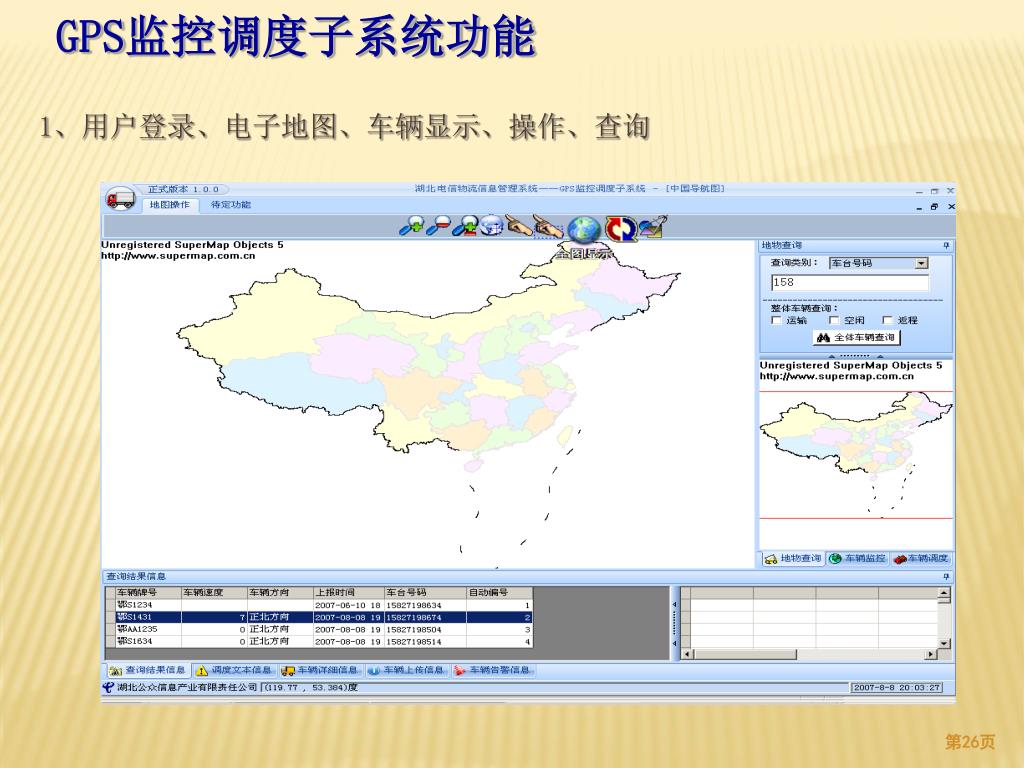Switch to the 调度文本信息 bottom tab
Screen dimensions: 1024x768
coord(234,670)
